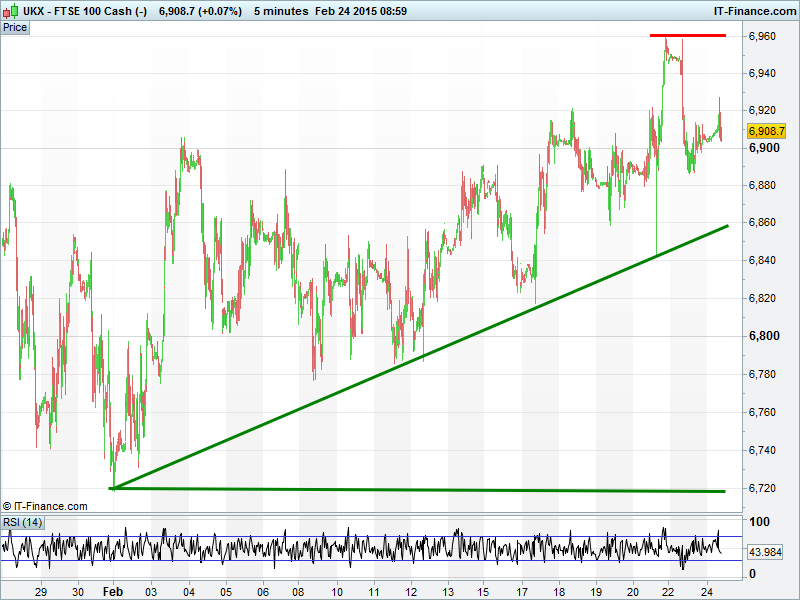Screen dimensions: 800x600
Task: Click the RSI (14) indicator label
Action: (x=22, y=522)
